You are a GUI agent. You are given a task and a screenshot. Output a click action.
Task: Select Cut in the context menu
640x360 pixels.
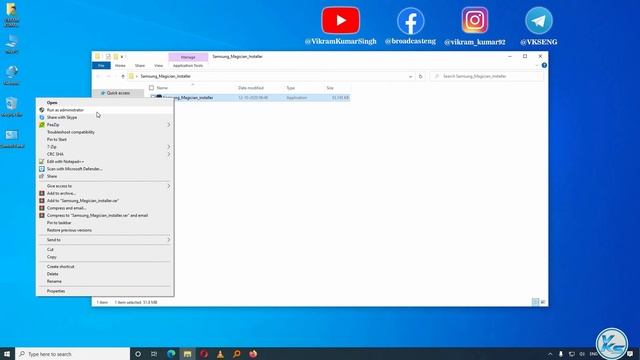tap(50, 249)
